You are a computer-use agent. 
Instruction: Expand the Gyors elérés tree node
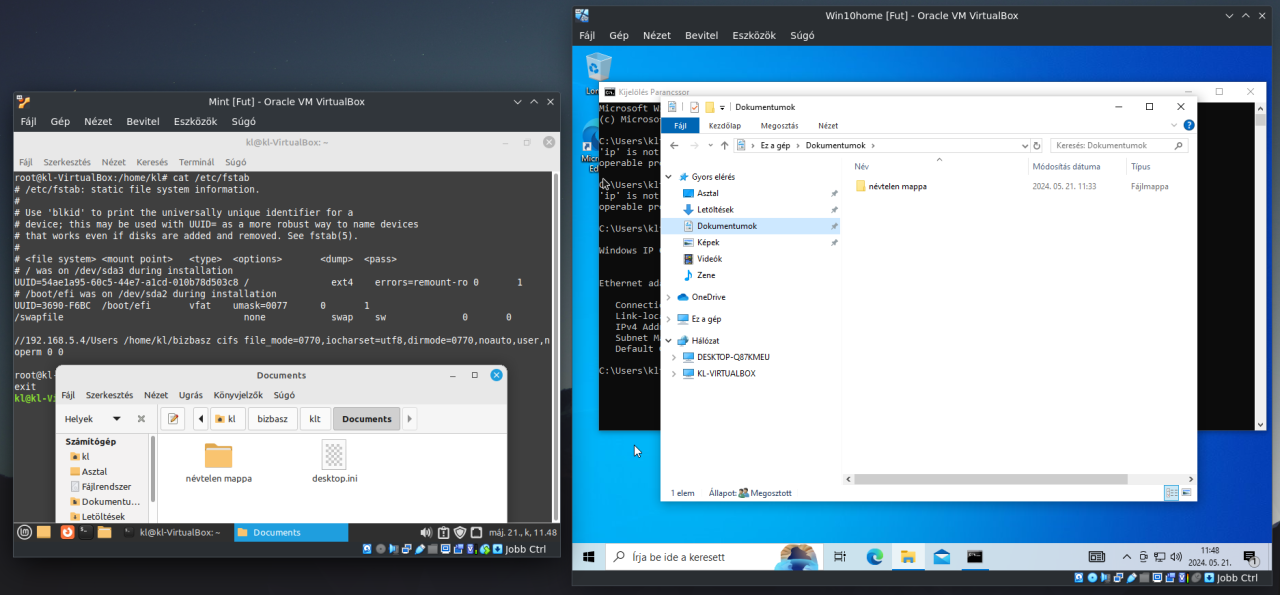click(x=669, y=176)
